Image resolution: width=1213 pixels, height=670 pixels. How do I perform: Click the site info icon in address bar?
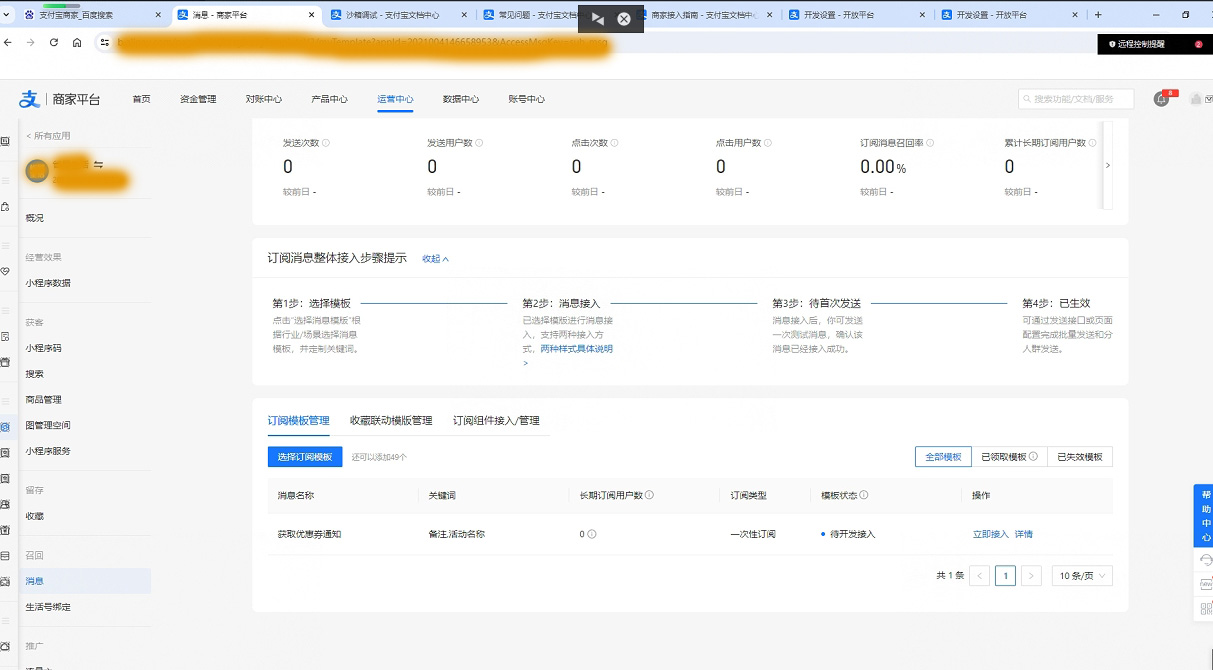coord(104,43)
